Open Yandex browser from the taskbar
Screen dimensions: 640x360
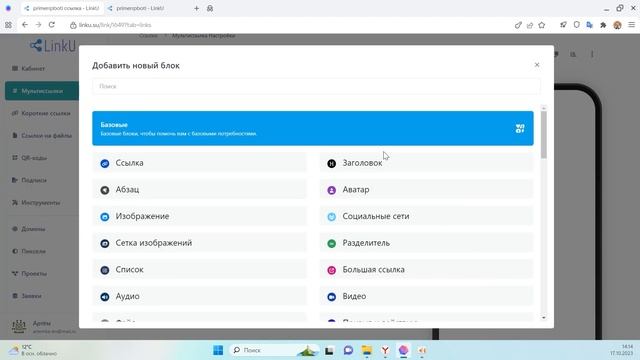pyautogui.click(x=385, y=350)
